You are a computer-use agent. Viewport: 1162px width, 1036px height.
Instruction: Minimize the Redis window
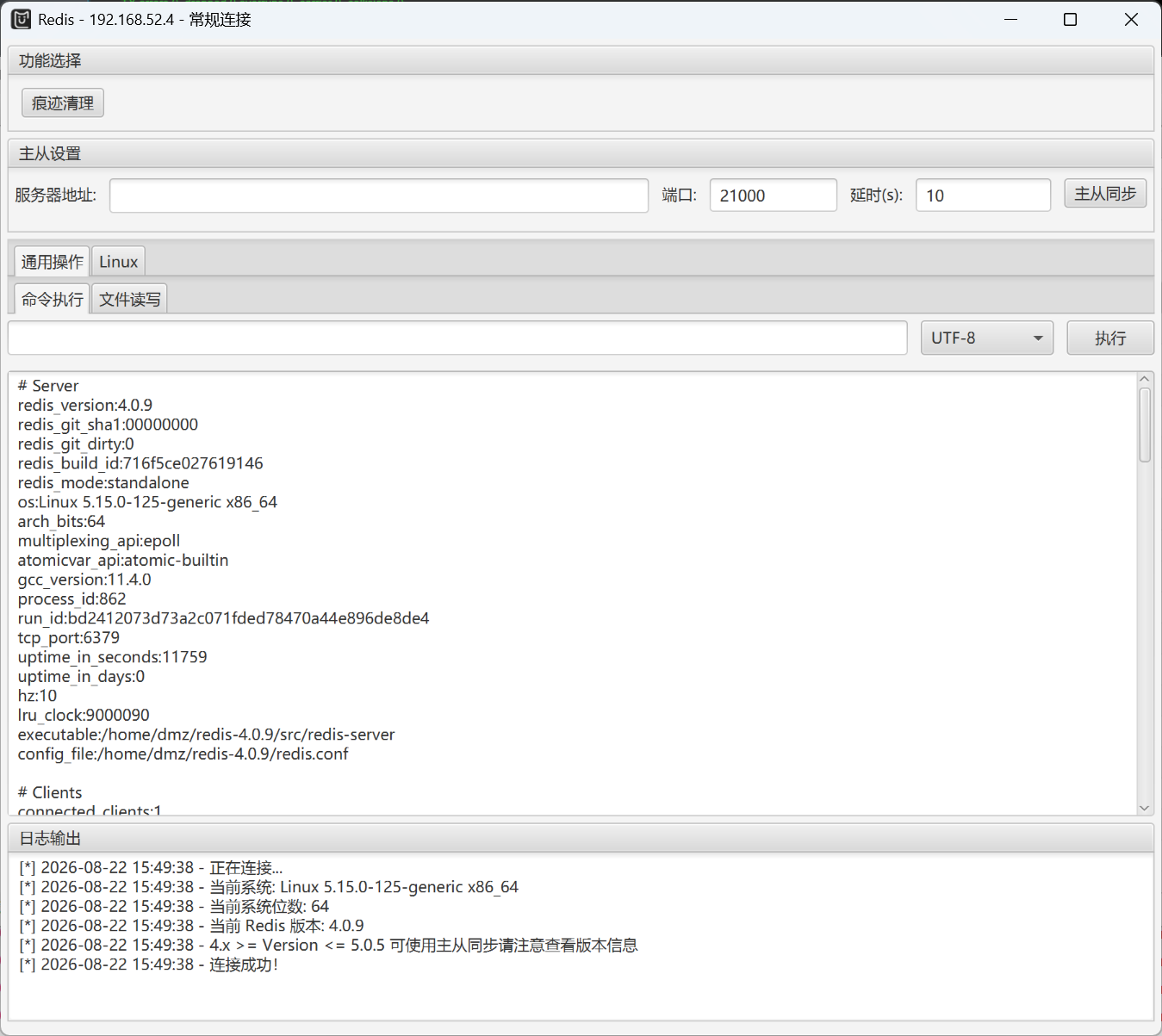[1011, 19]
